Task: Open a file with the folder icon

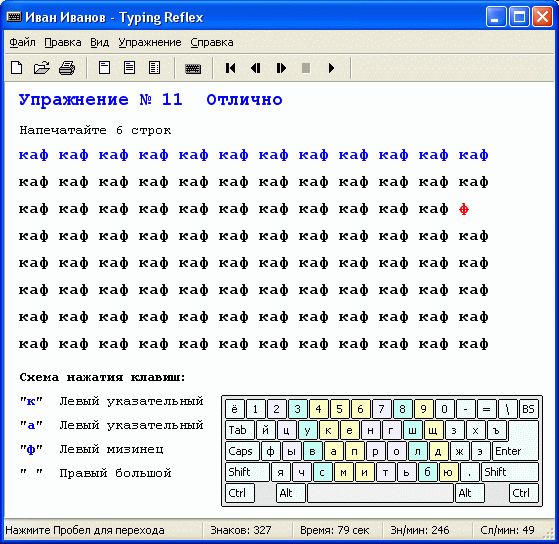Action: click(x=41, y=68)
